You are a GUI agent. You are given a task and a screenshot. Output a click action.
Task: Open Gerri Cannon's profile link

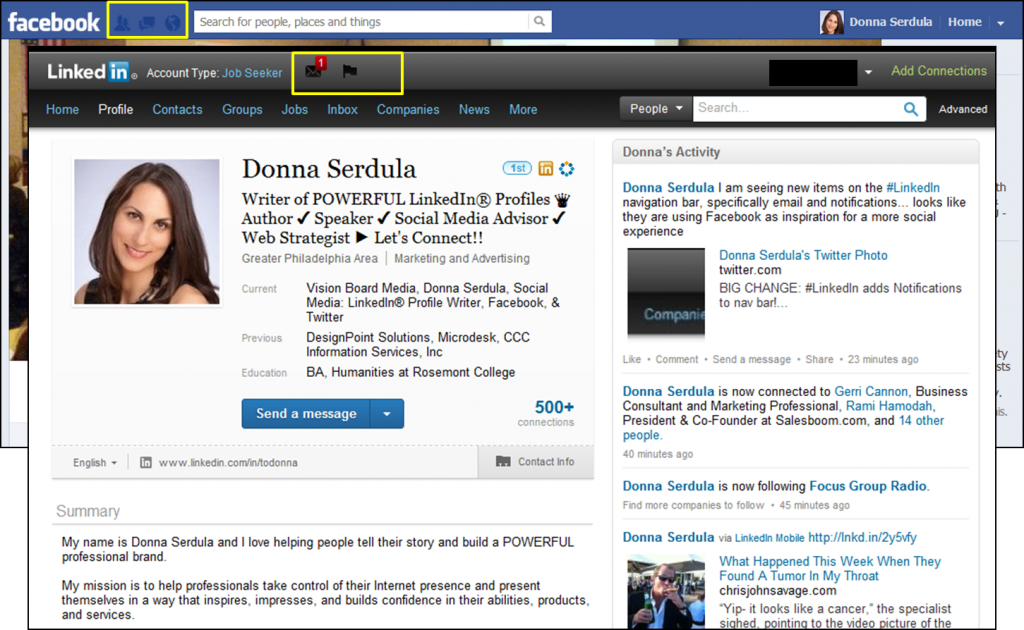[871, 391]
